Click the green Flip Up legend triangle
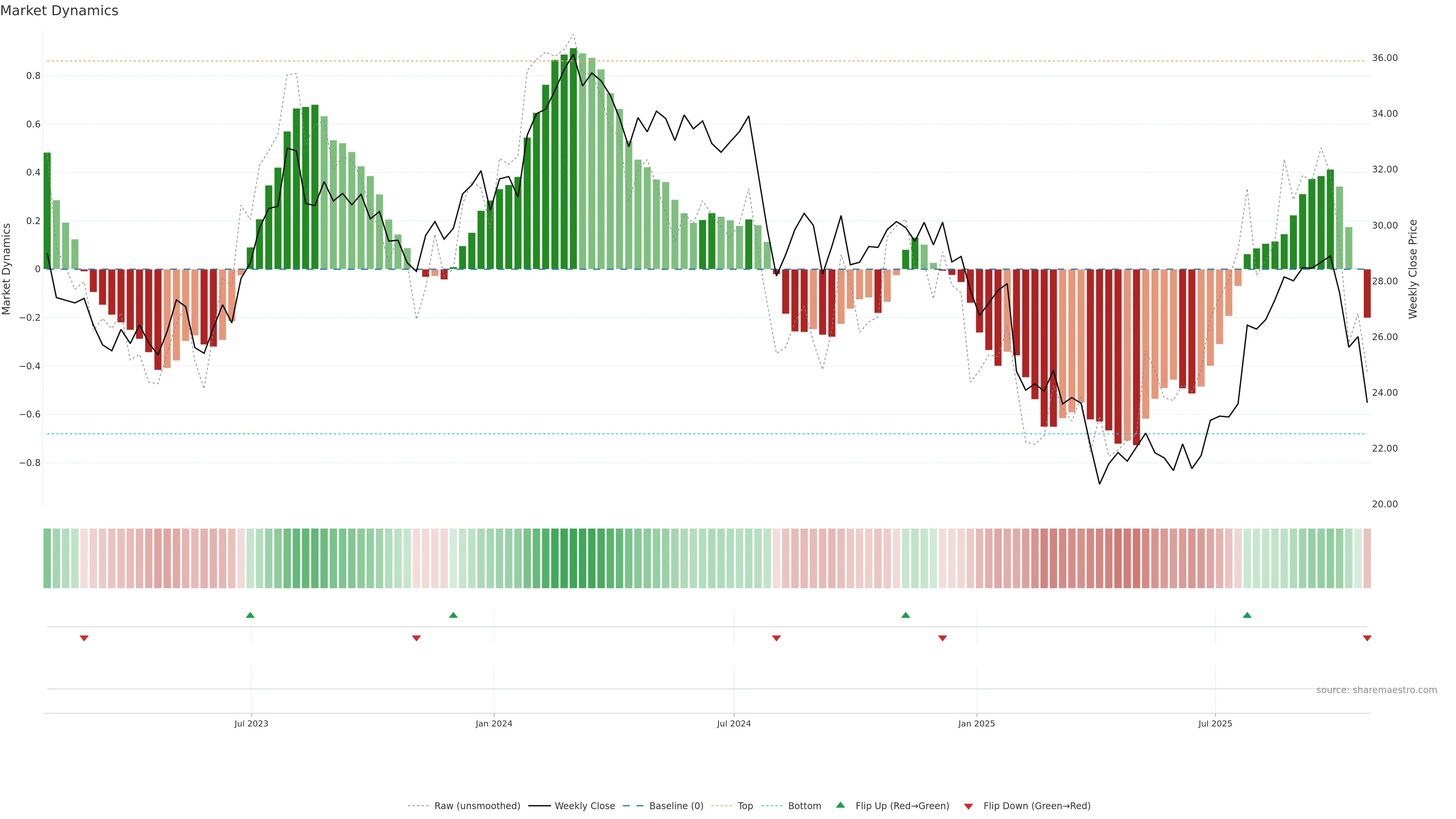 click(x=841, y=805)
